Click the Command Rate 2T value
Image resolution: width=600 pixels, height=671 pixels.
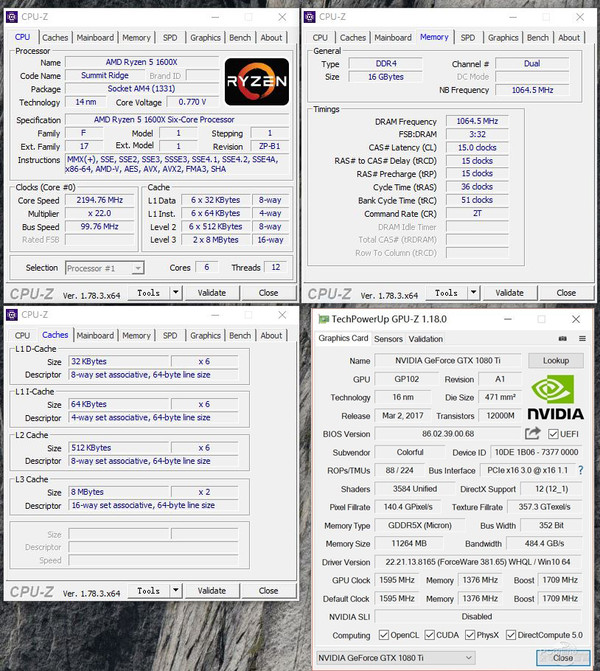pyautogui.click(x=477, y=214)
